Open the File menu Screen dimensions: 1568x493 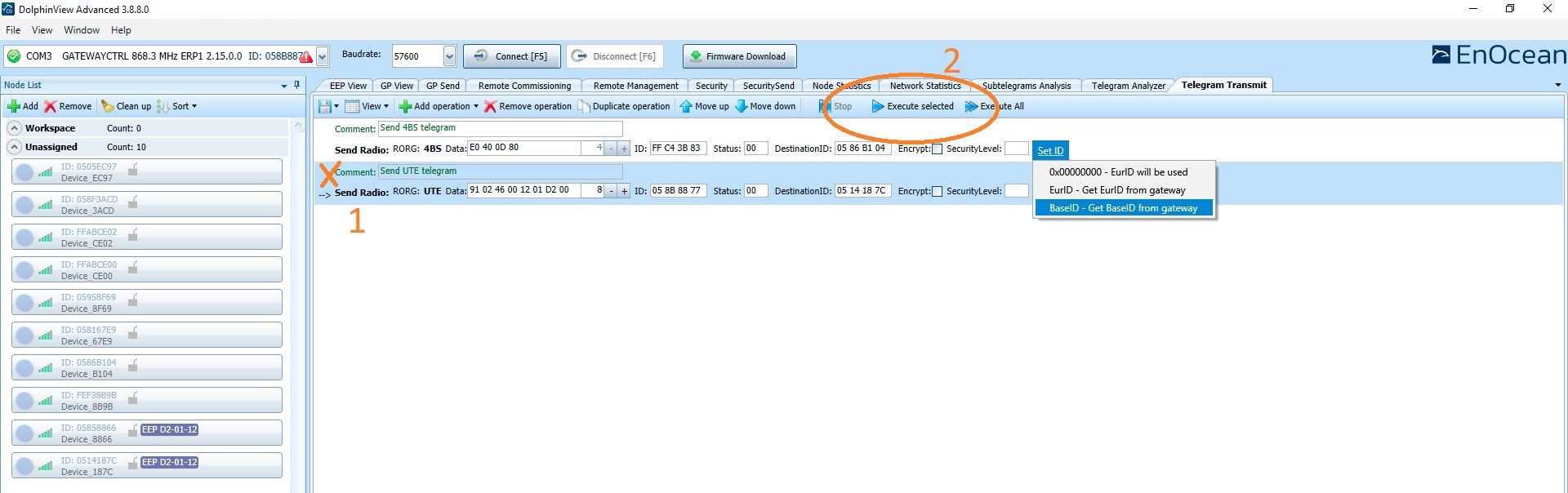[13, 30]
